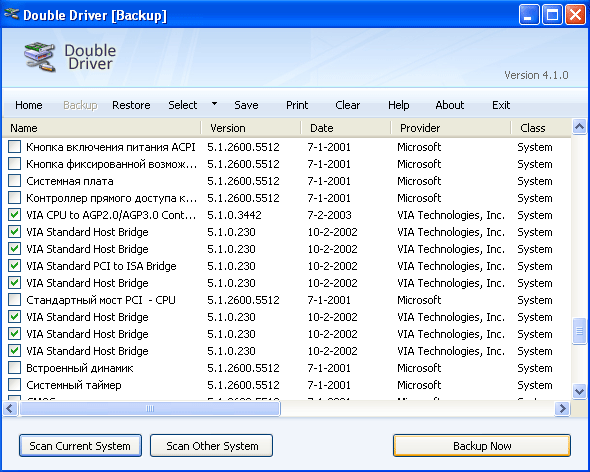Viewport: 590px width, 472px height.
Task: Check the Стандартный мост PCI - CPU checkbox
Action: (x=14, y=300)
